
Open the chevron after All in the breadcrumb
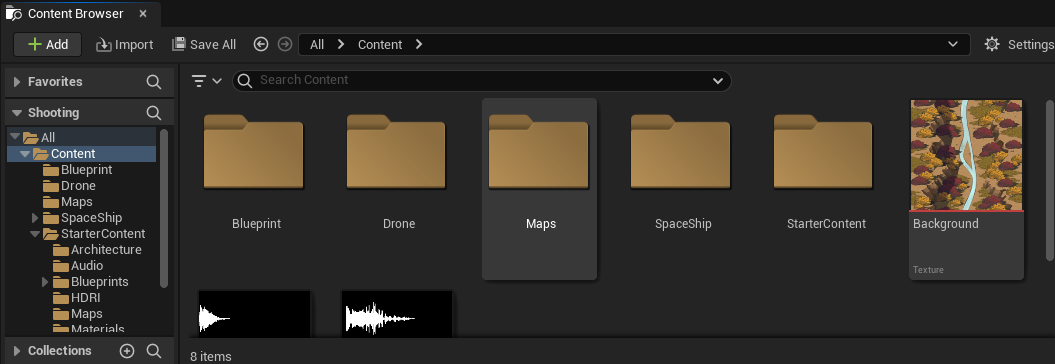point(341,44)
